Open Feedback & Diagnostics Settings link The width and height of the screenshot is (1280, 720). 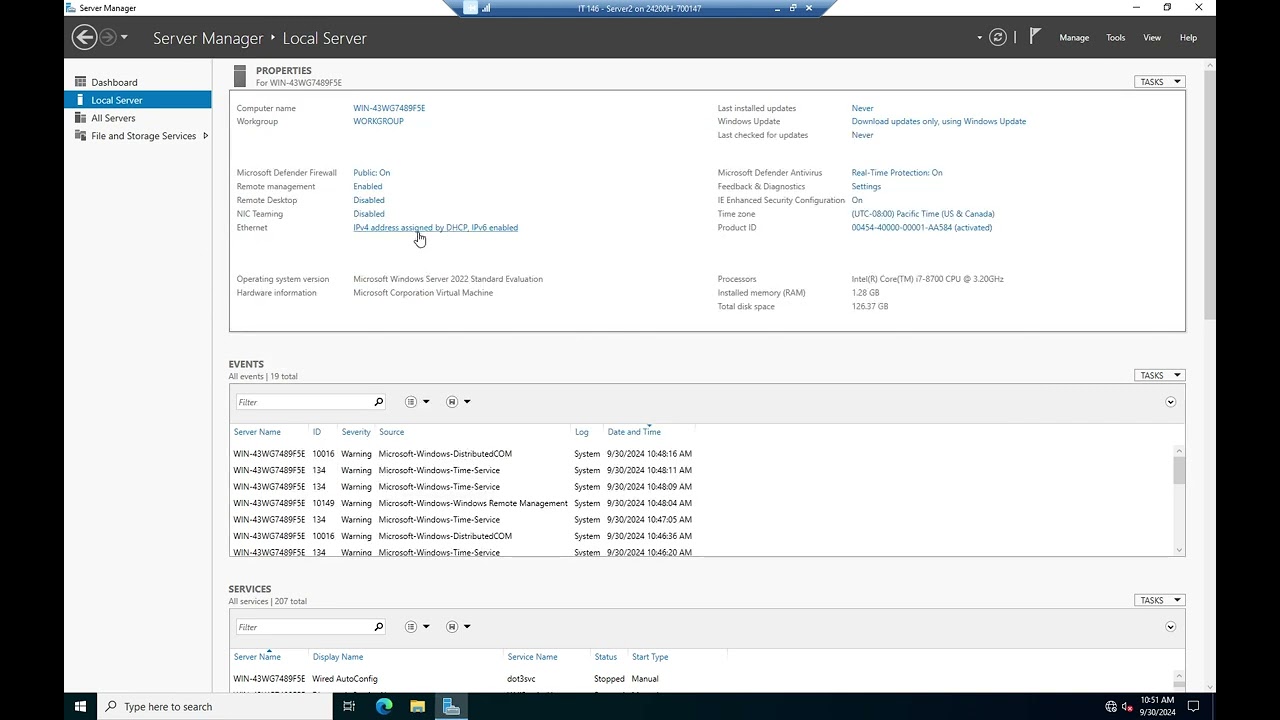[x=866, y=186]
